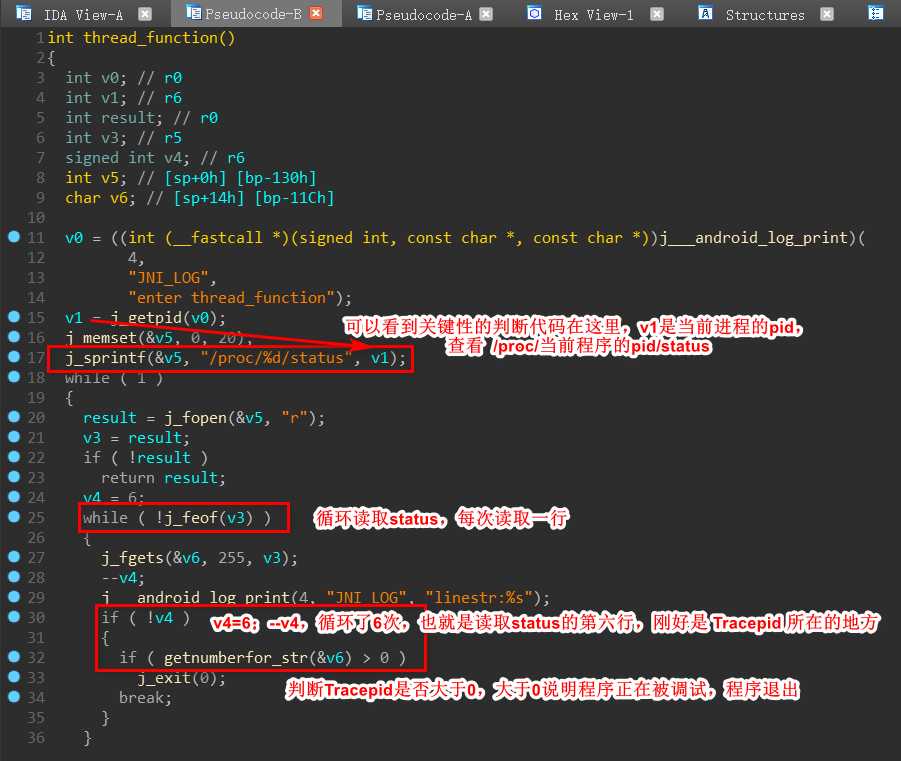Click the "break;" statement on line 34
901x761 pixels.
(x=145, y=698)
